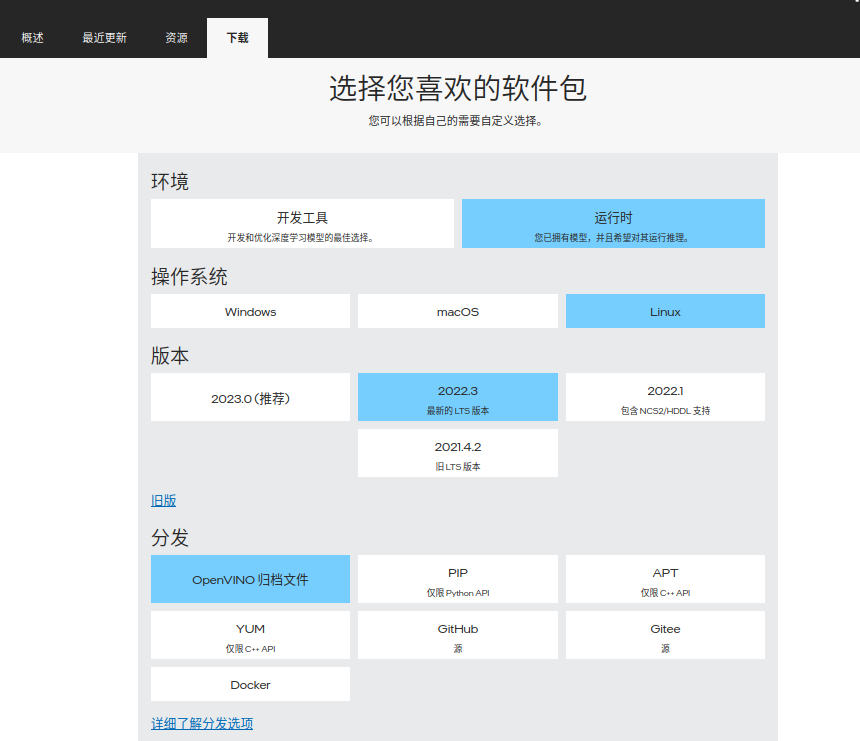Select version 2022.1 with NCS2/HDDL
Screen dimensions: 860x741
point(665,397)
